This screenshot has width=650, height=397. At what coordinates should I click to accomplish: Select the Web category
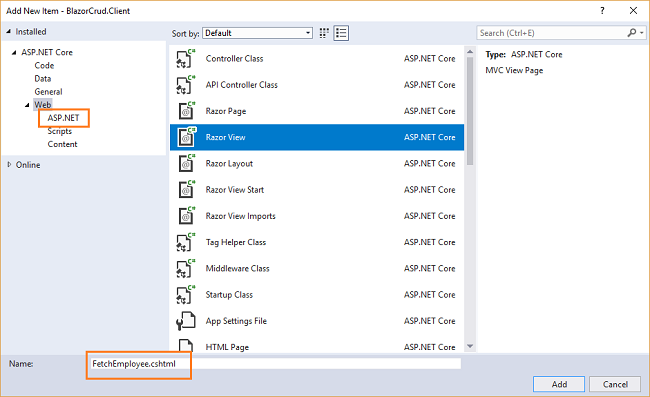(x=43, y=105)
